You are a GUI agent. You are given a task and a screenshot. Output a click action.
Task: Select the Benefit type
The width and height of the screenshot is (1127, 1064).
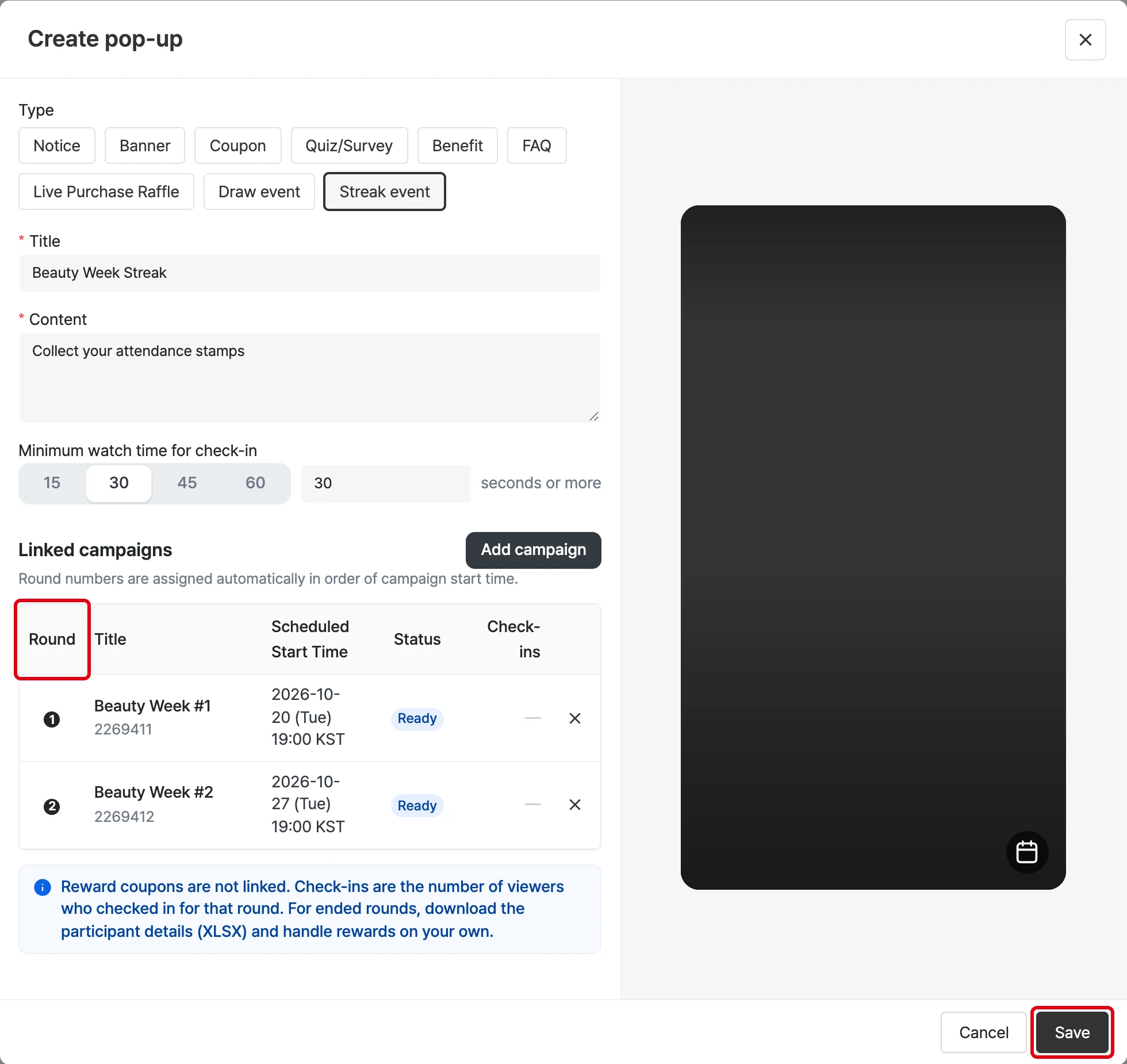pyautogui.click(x=457, y=146)
